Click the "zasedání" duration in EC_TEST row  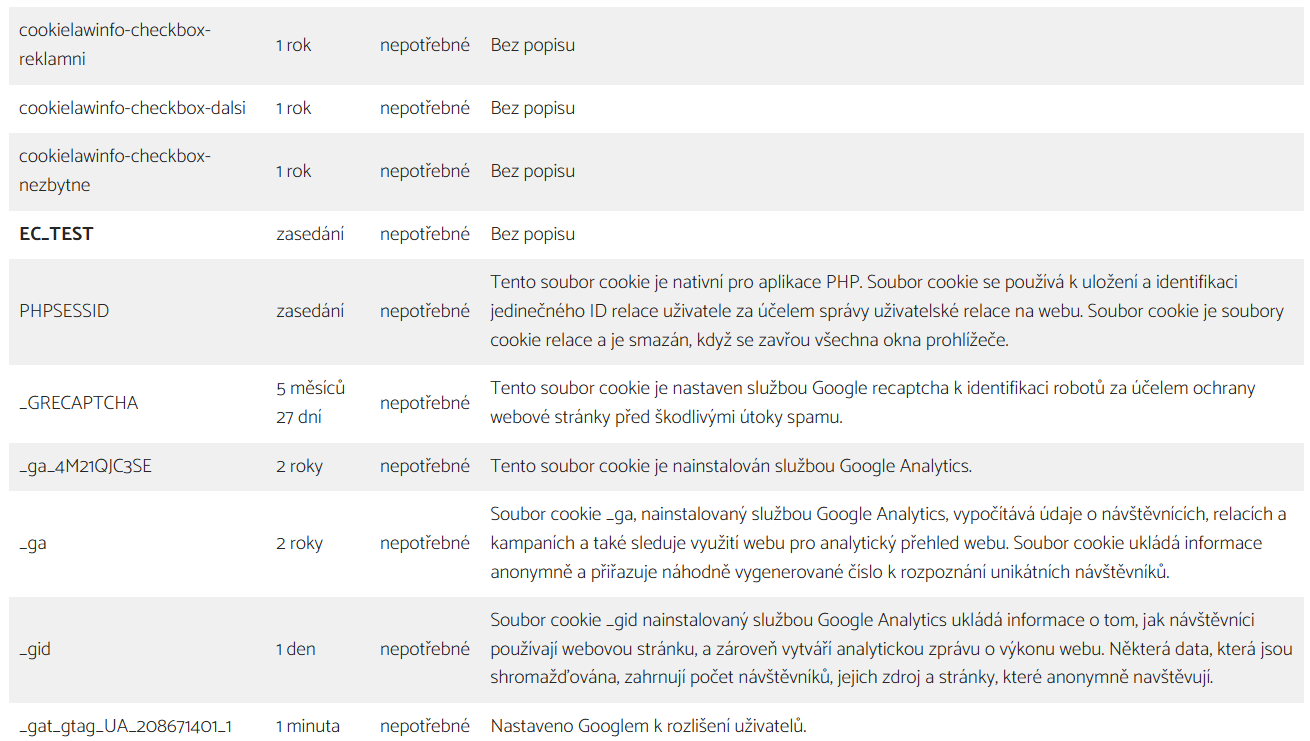310,234
